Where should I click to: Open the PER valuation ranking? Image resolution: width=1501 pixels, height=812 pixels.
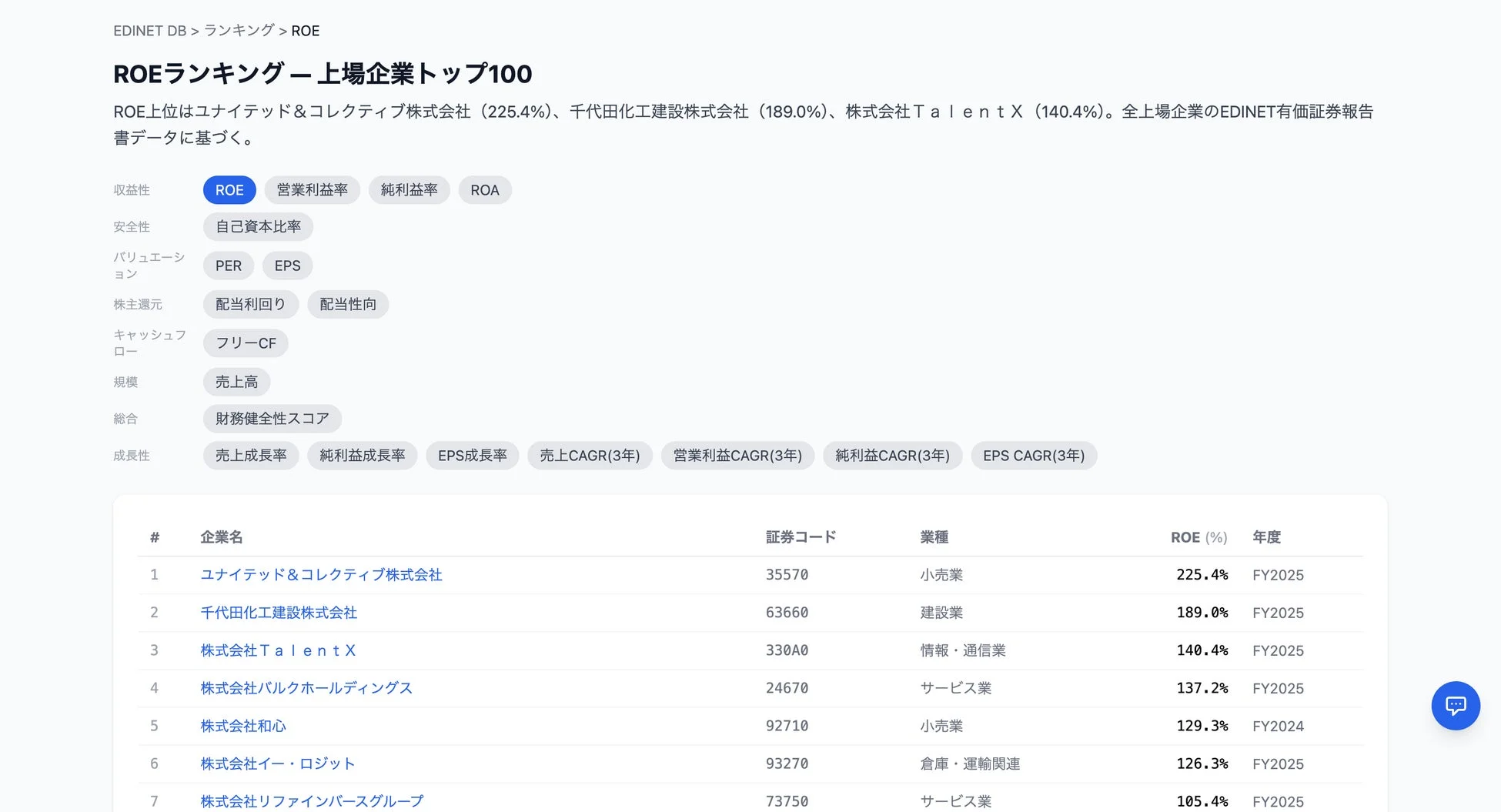[228, 265]
